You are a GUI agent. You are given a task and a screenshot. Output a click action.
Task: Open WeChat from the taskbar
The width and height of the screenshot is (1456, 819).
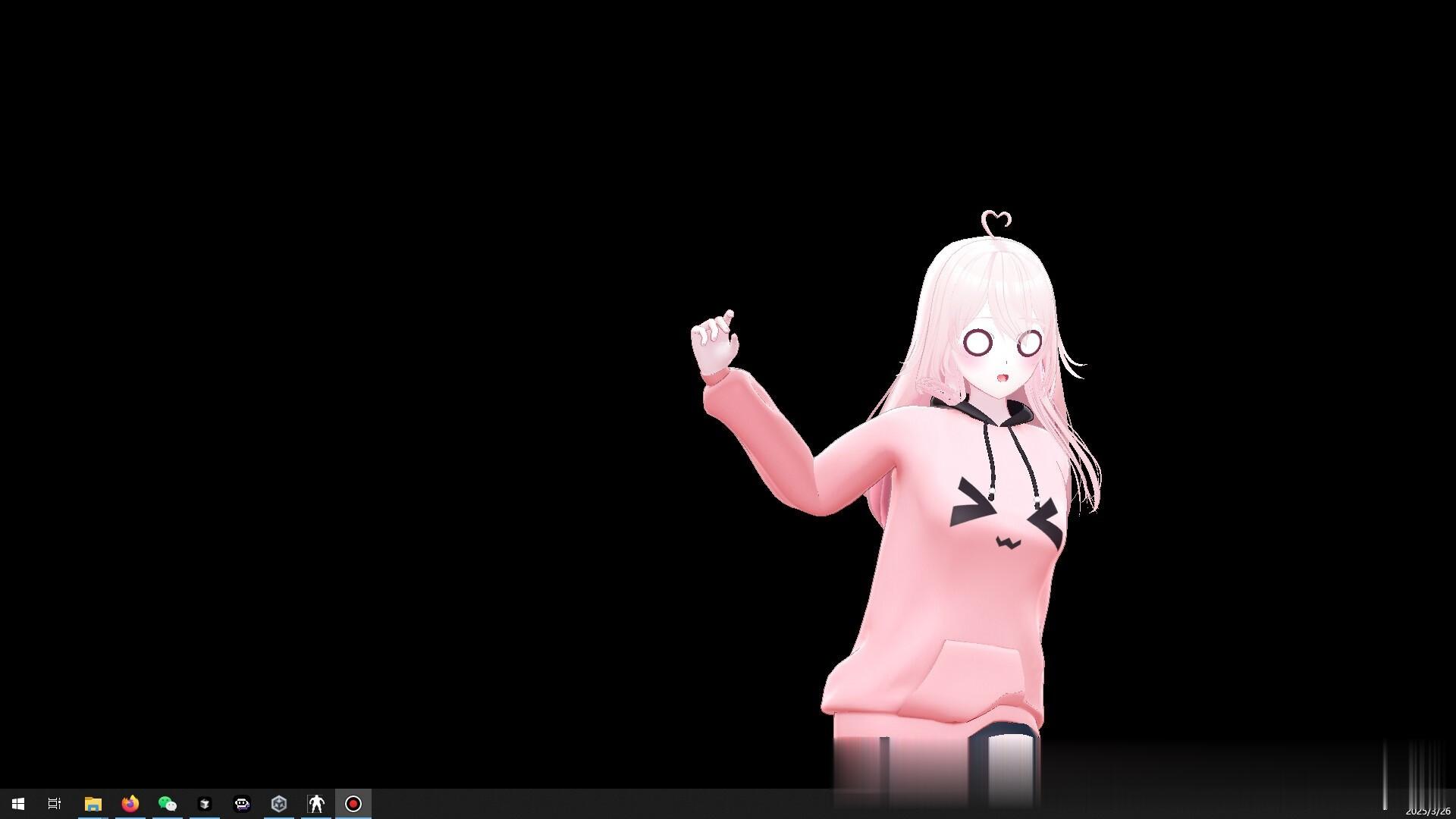(167, 804)
